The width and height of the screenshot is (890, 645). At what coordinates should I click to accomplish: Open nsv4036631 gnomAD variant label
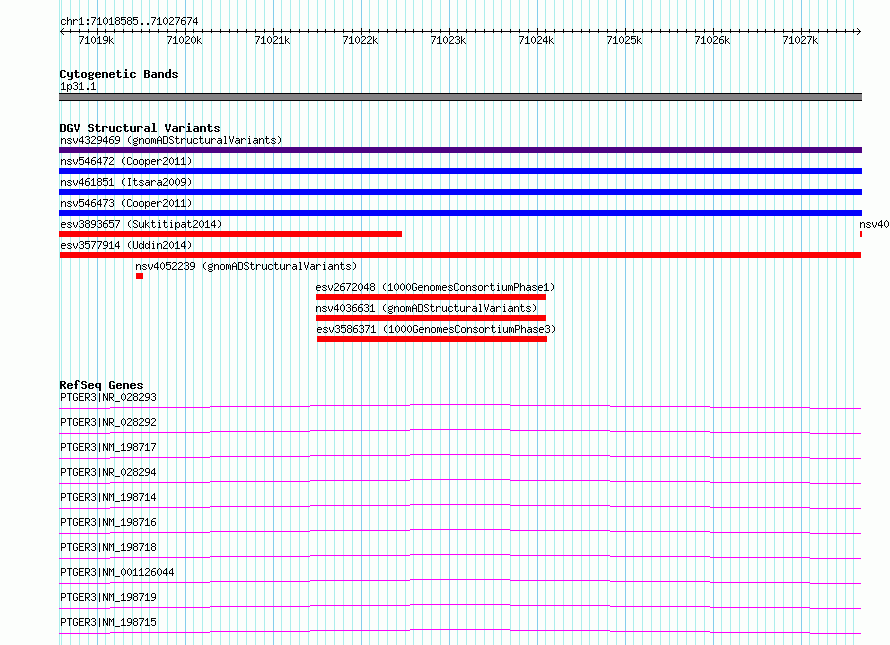coord(426,308)
